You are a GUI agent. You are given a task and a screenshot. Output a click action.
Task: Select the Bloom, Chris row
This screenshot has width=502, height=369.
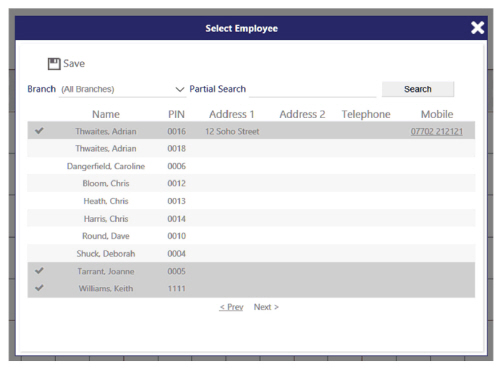(x=251, y=183)
